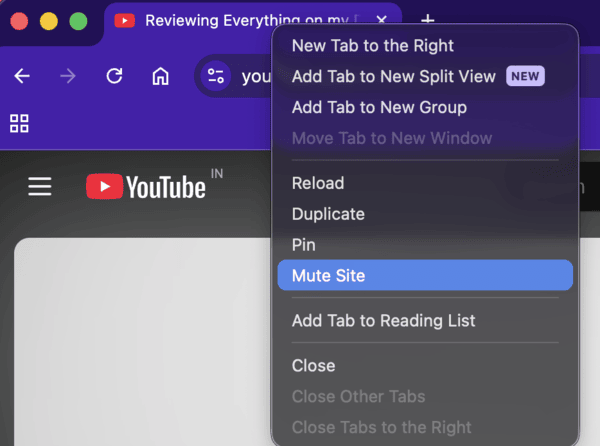Open the apps grid in bookmarks bar
The image size is (600, 446).
click(x=19, y=124)
